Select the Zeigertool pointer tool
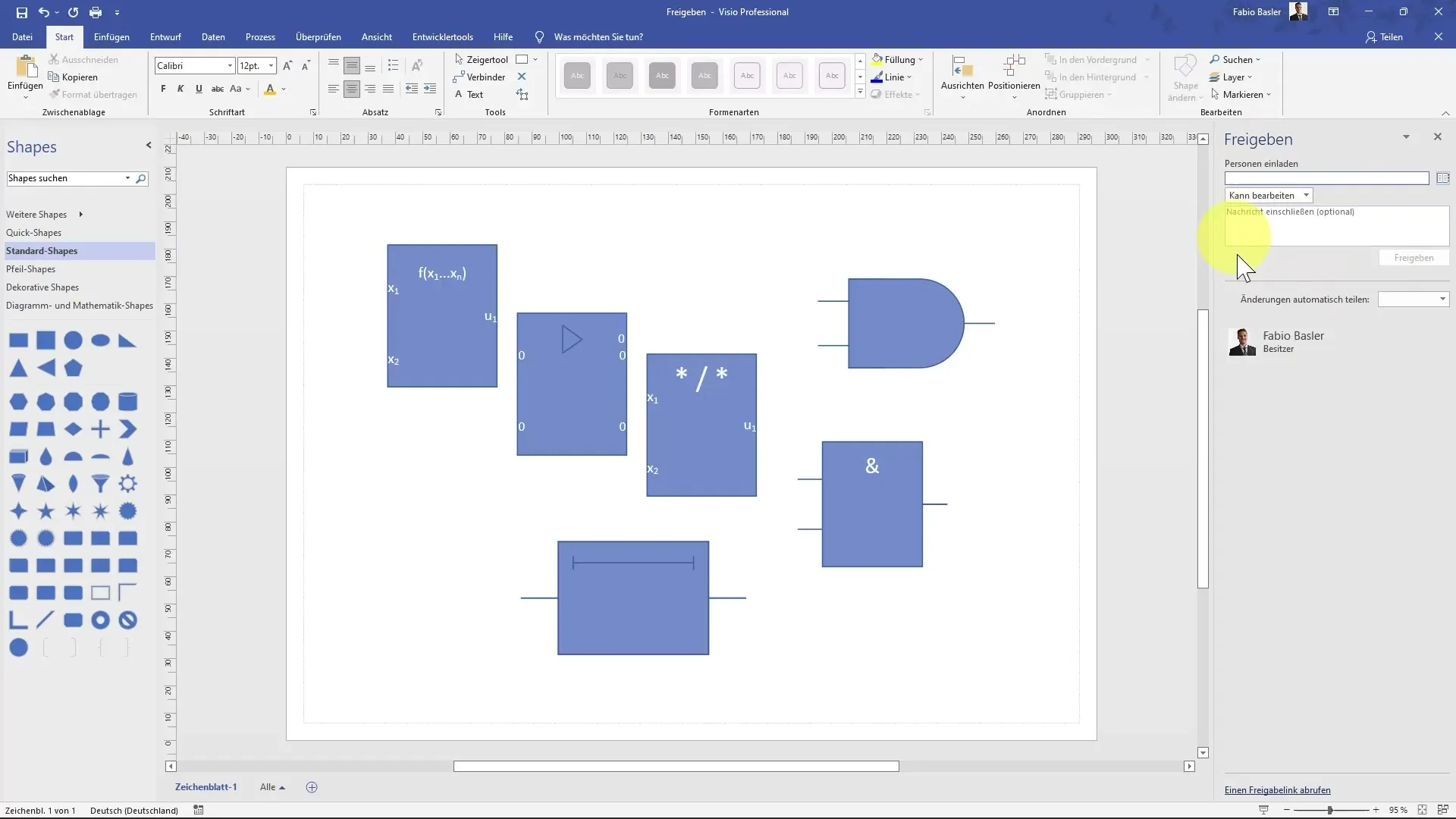 482,59
